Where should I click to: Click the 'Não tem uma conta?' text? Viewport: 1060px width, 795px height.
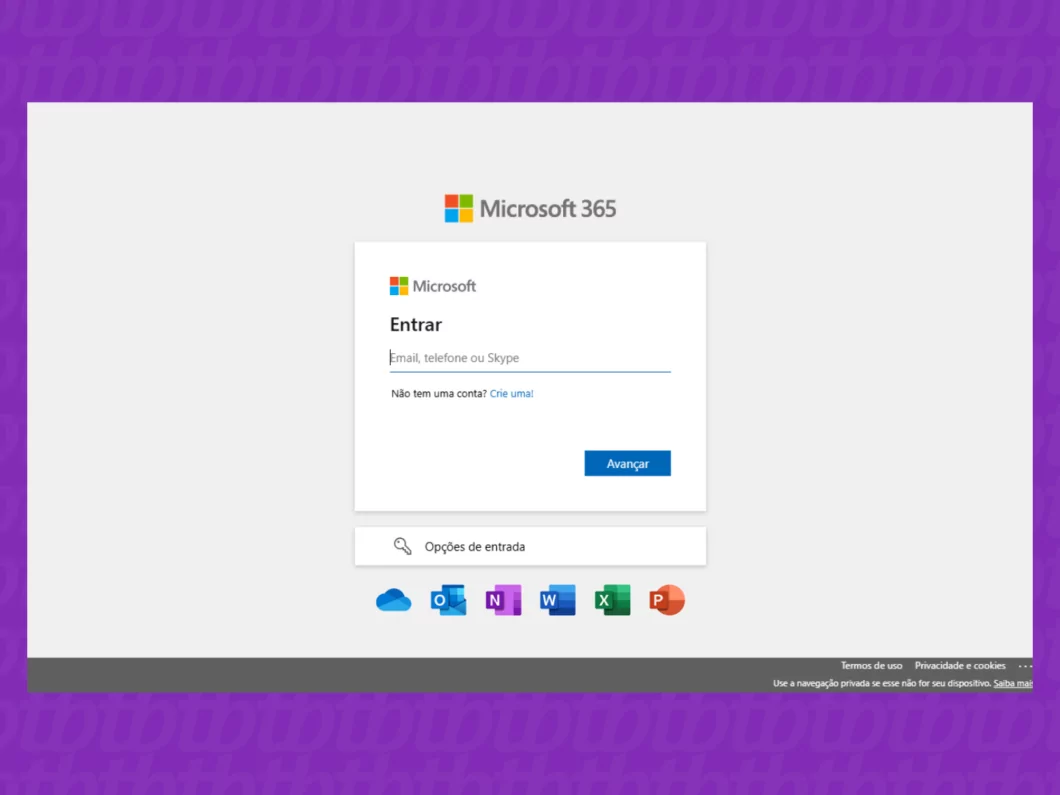[x=439, y=393]
